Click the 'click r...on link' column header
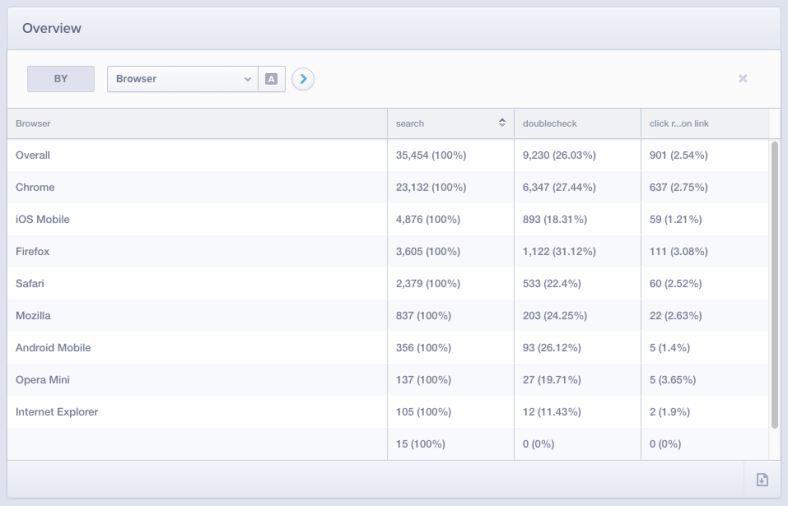 pyautogui.click(x=679, y=124)
